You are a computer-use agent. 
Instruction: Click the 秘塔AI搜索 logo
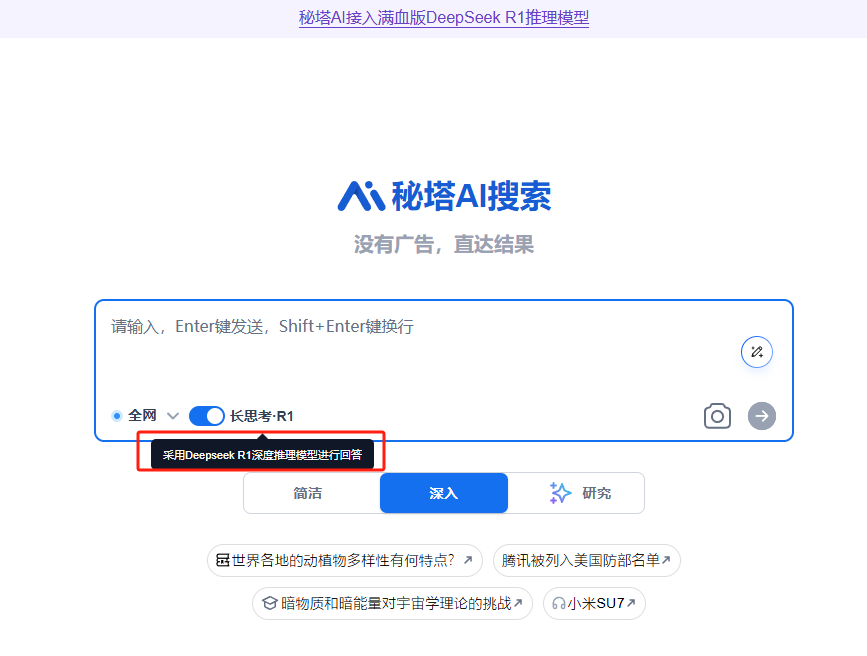(444, 196)
